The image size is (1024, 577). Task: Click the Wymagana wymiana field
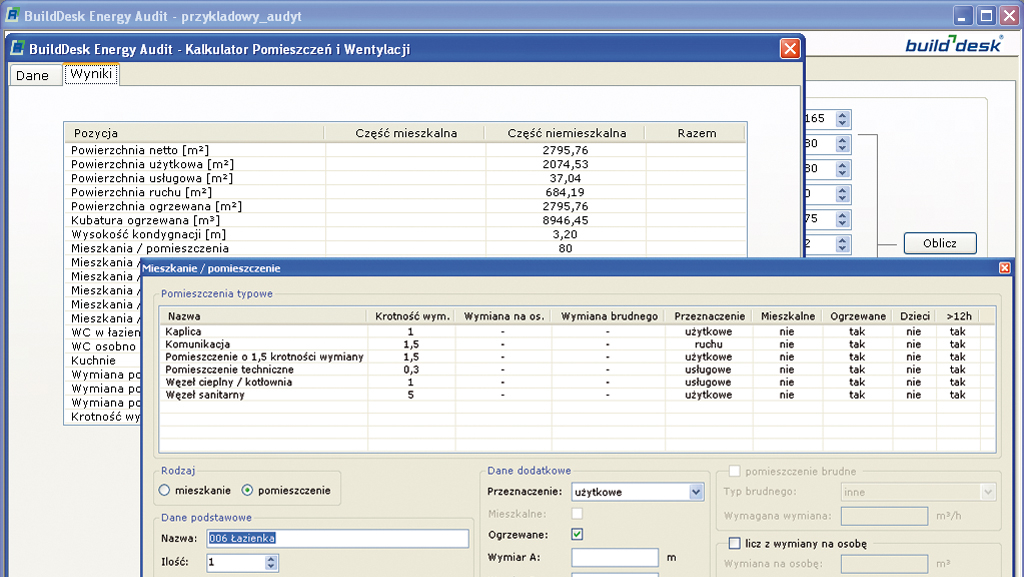[x=884, y=516]
